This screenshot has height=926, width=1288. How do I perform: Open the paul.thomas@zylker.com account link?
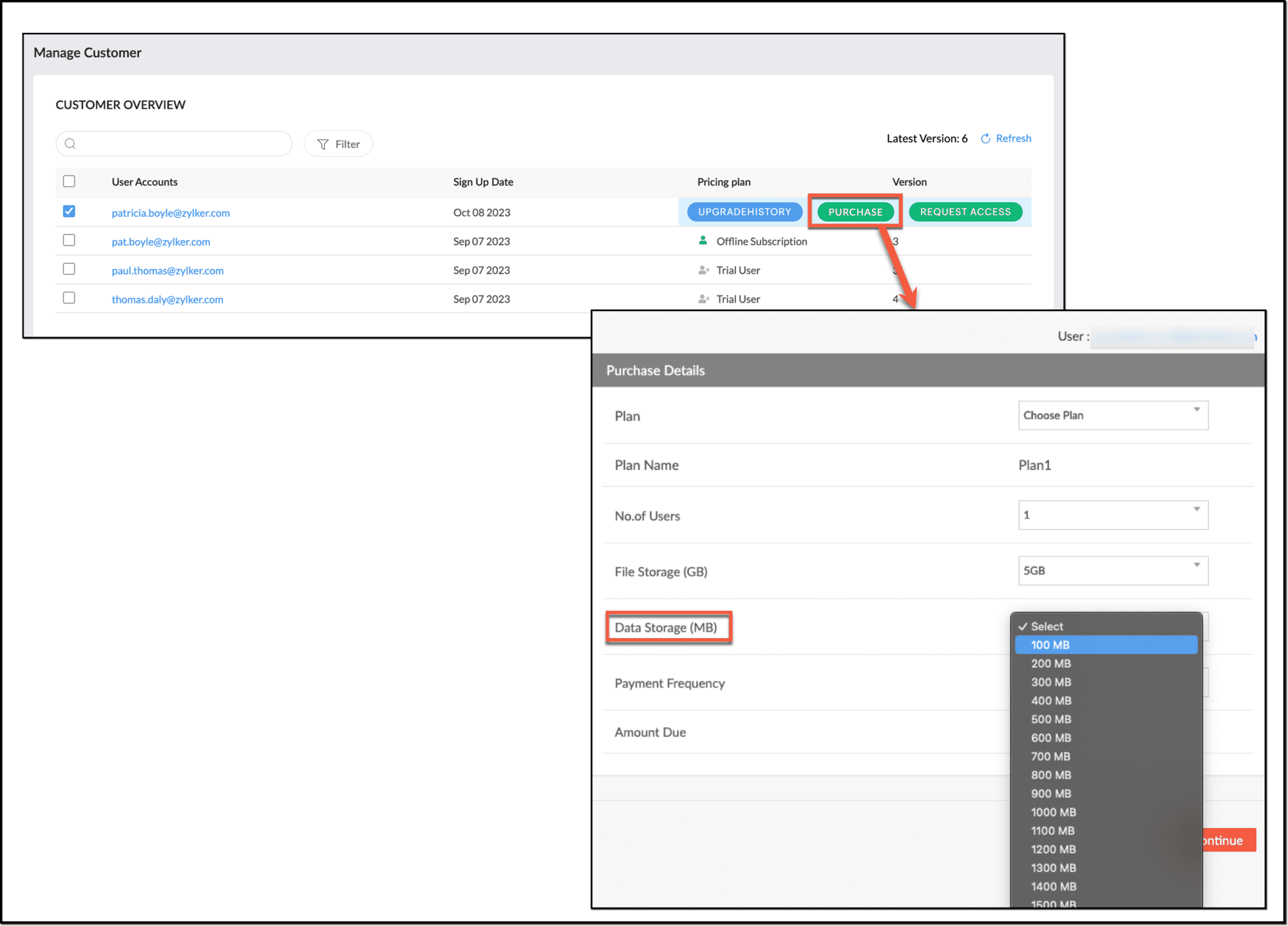pos(167,270)
